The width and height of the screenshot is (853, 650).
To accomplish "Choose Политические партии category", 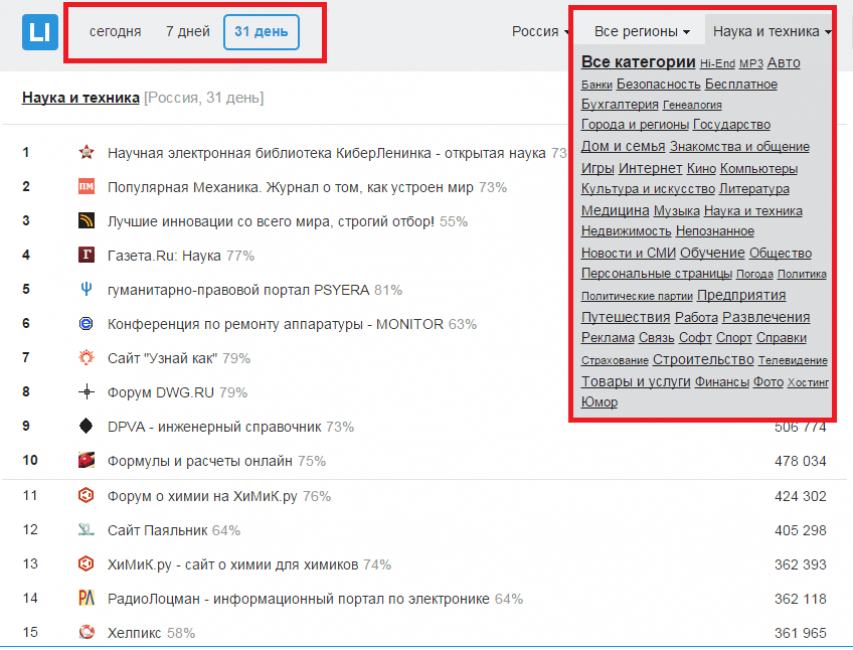I will coord(636,296).
